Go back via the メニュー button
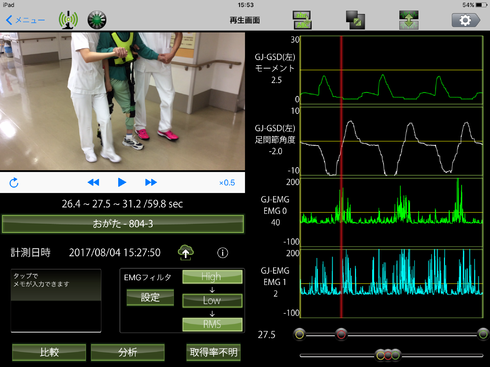The height and width of the screenshot is (367, 490). [x=25, y=20]
